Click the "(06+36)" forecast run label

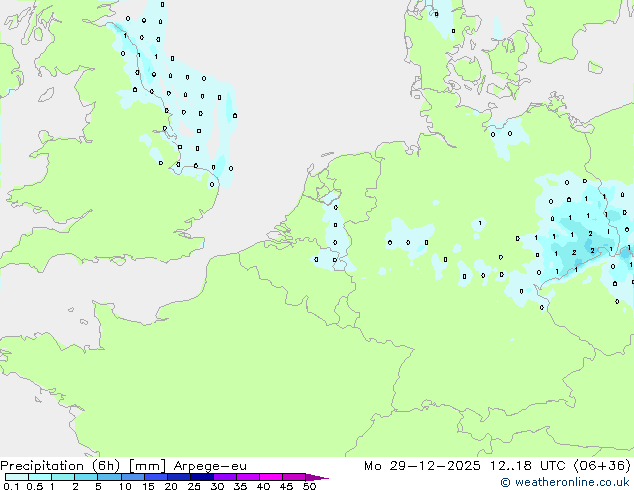(602, 466)
